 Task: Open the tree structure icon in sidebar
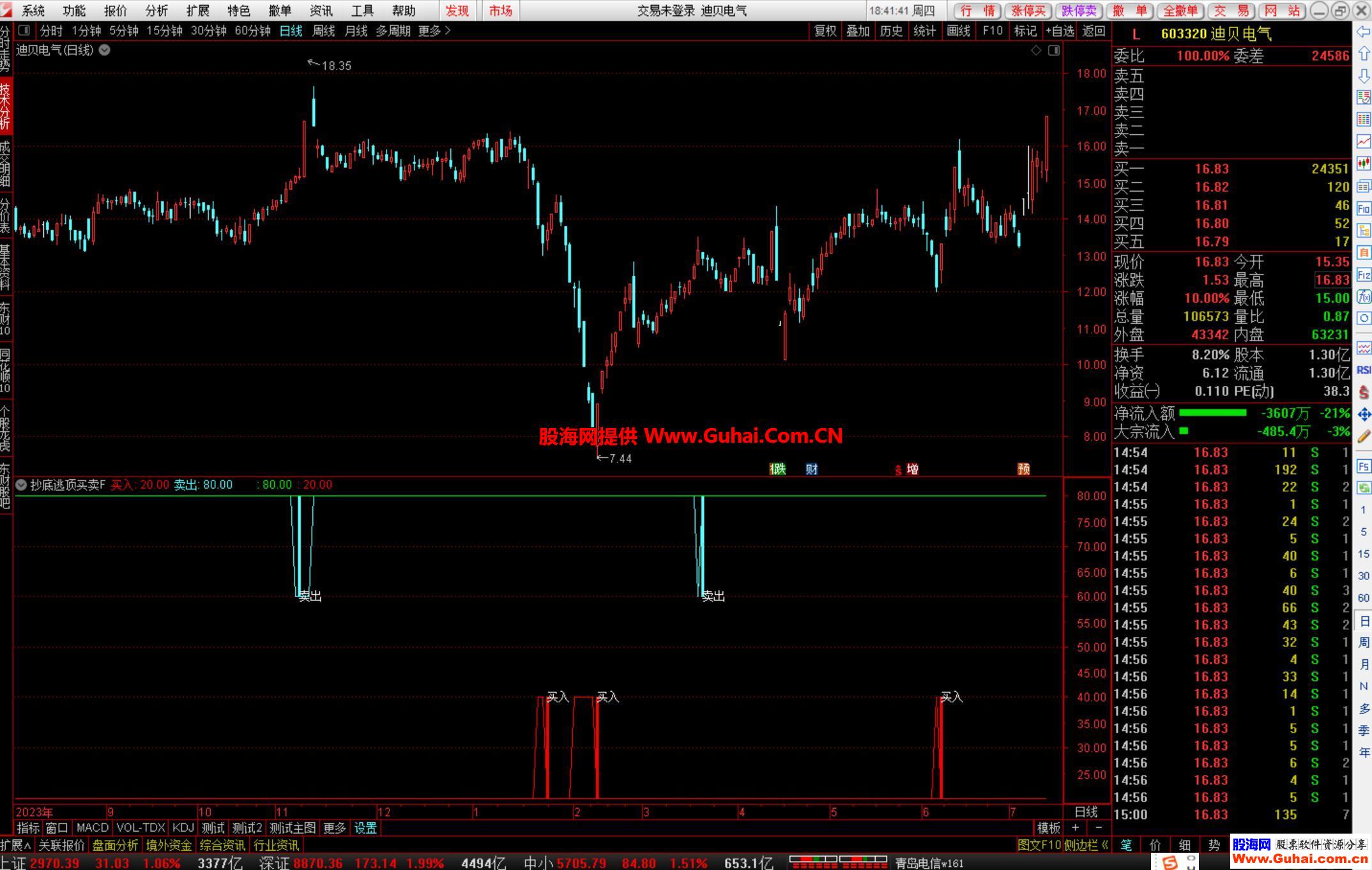point(1364,230)
